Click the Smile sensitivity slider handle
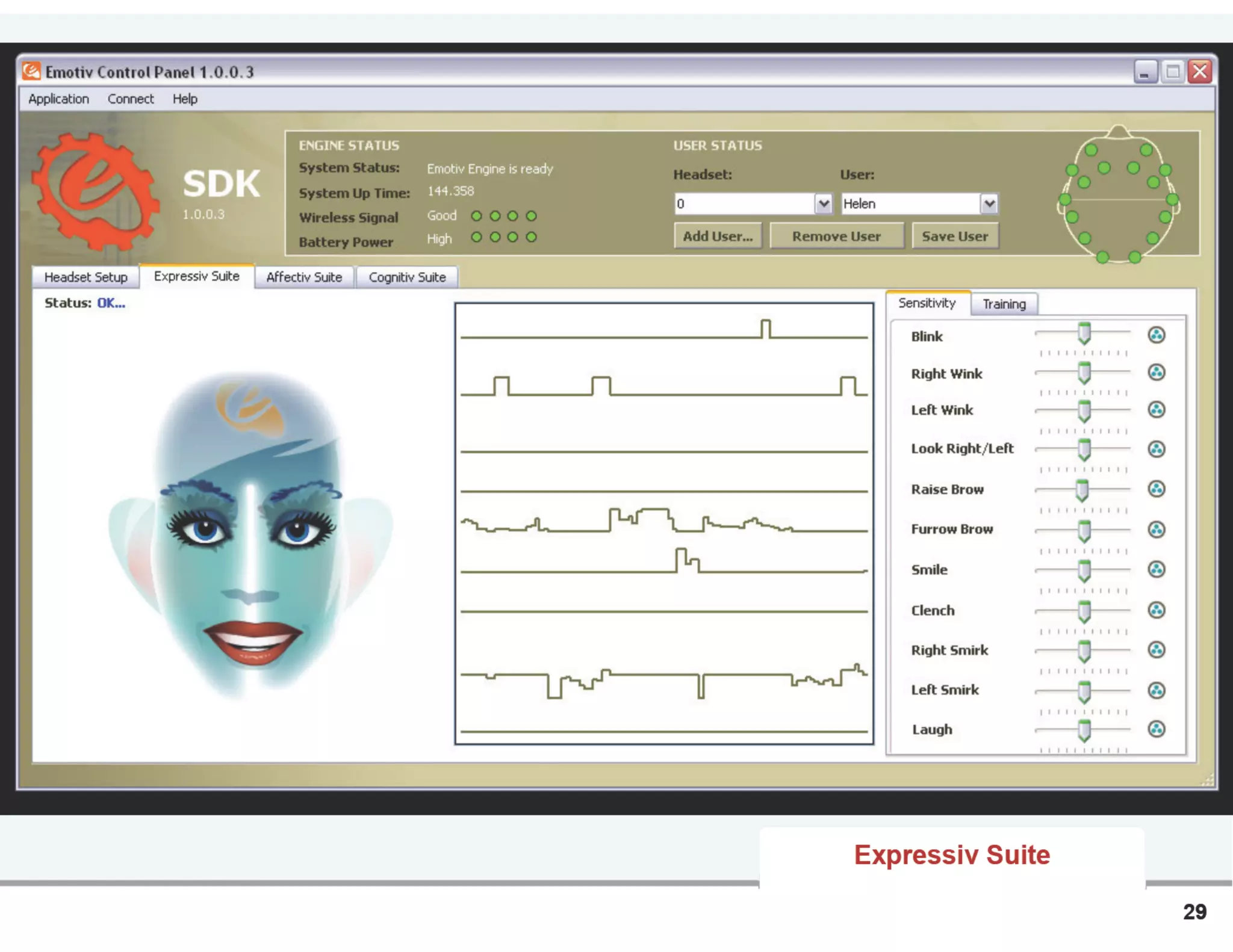The image size is (1233, 952). 1084,570
